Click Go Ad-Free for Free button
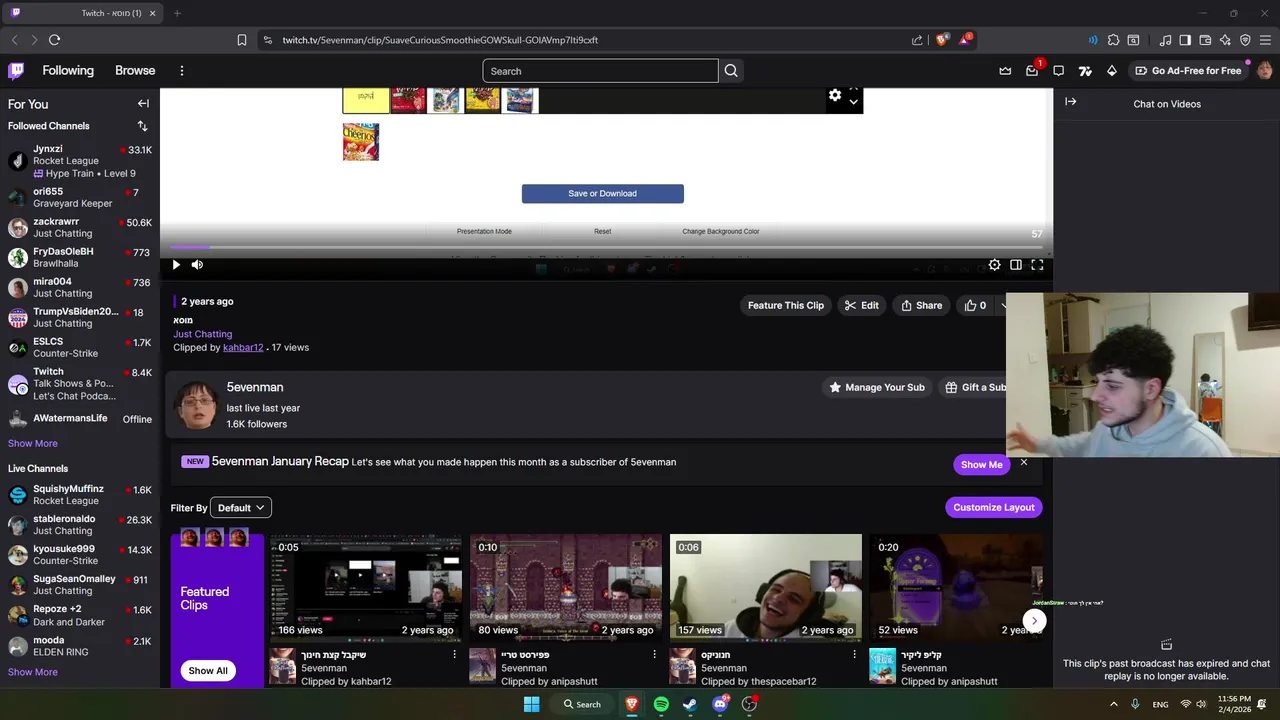Image resolution: width=1280 pixels, height=720 pixels. coord(1188,71)
